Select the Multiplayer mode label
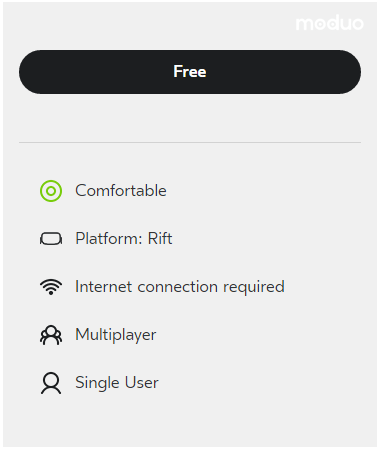 116,335
